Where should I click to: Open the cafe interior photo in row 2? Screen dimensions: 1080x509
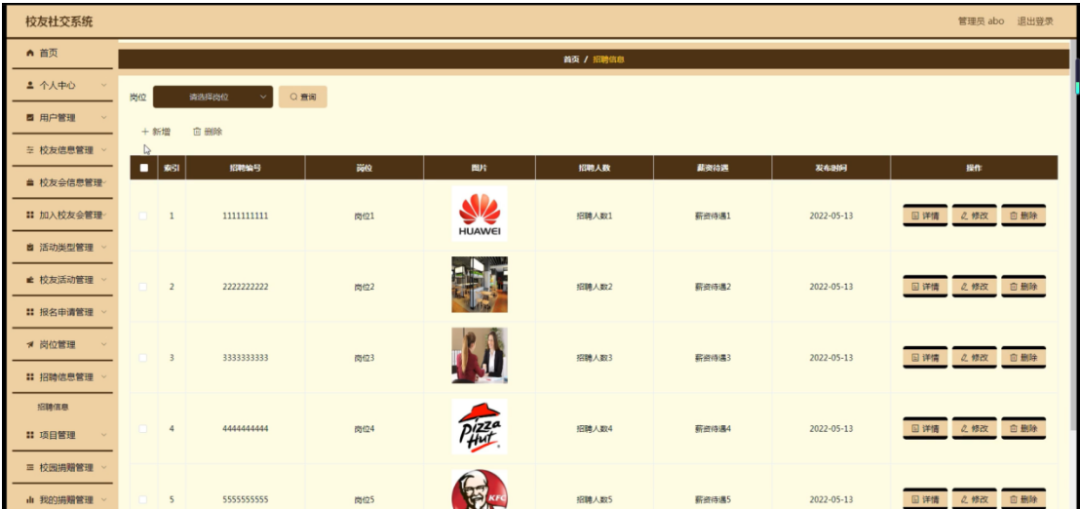(479, 284)
